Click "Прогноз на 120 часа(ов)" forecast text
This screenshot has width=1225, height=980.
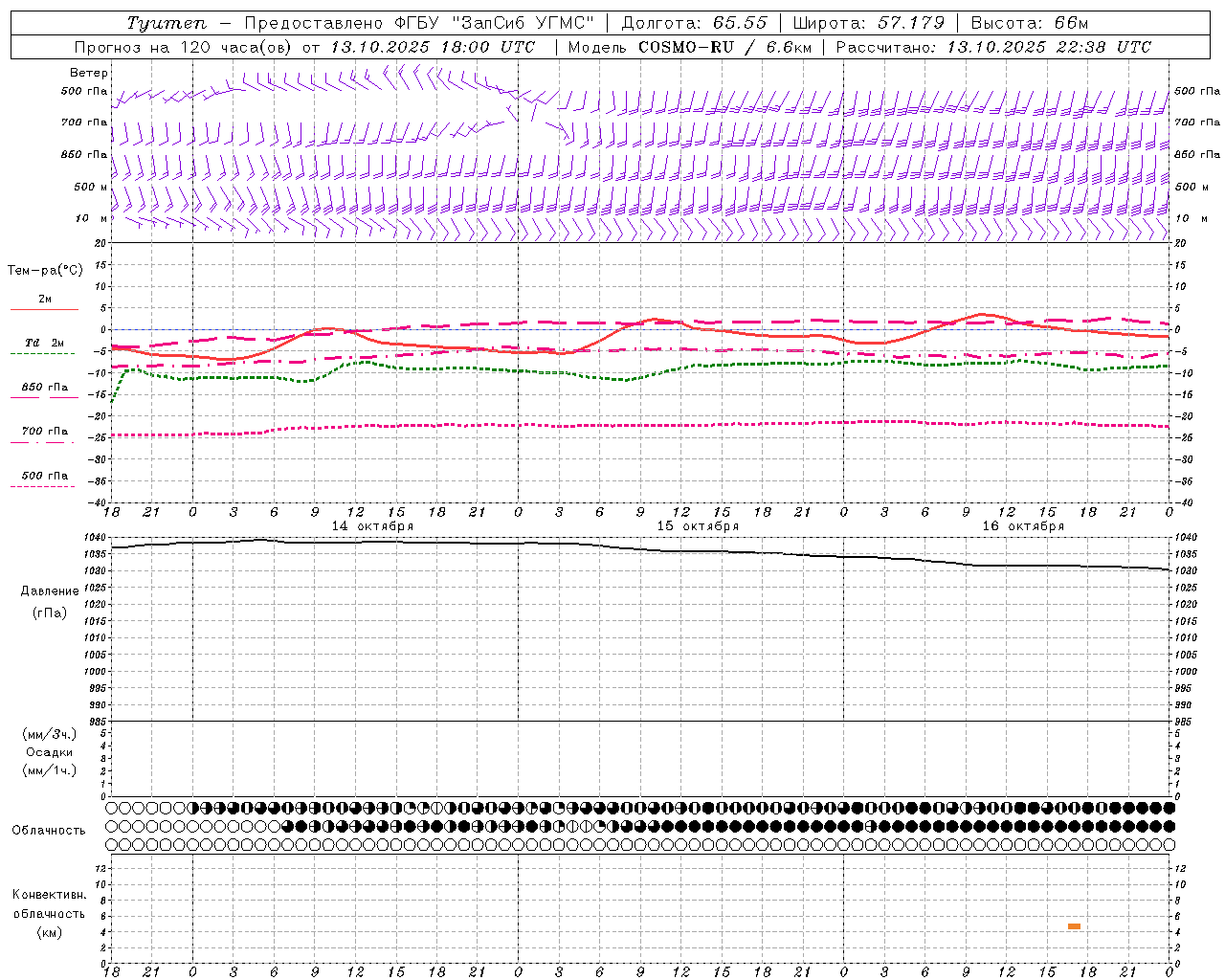[184, 47]
